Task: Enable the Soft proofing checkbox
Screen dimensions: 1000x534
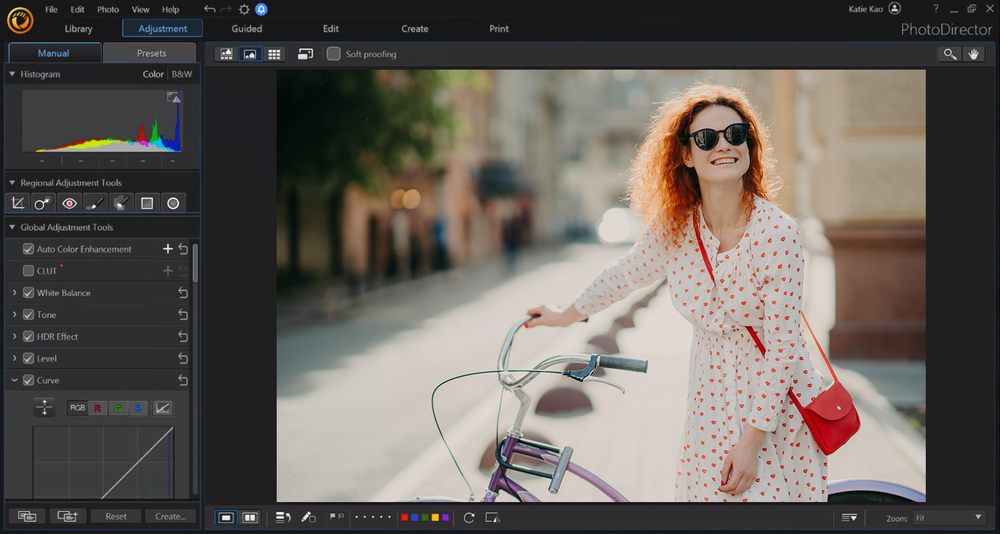Action: pos(334,54)
